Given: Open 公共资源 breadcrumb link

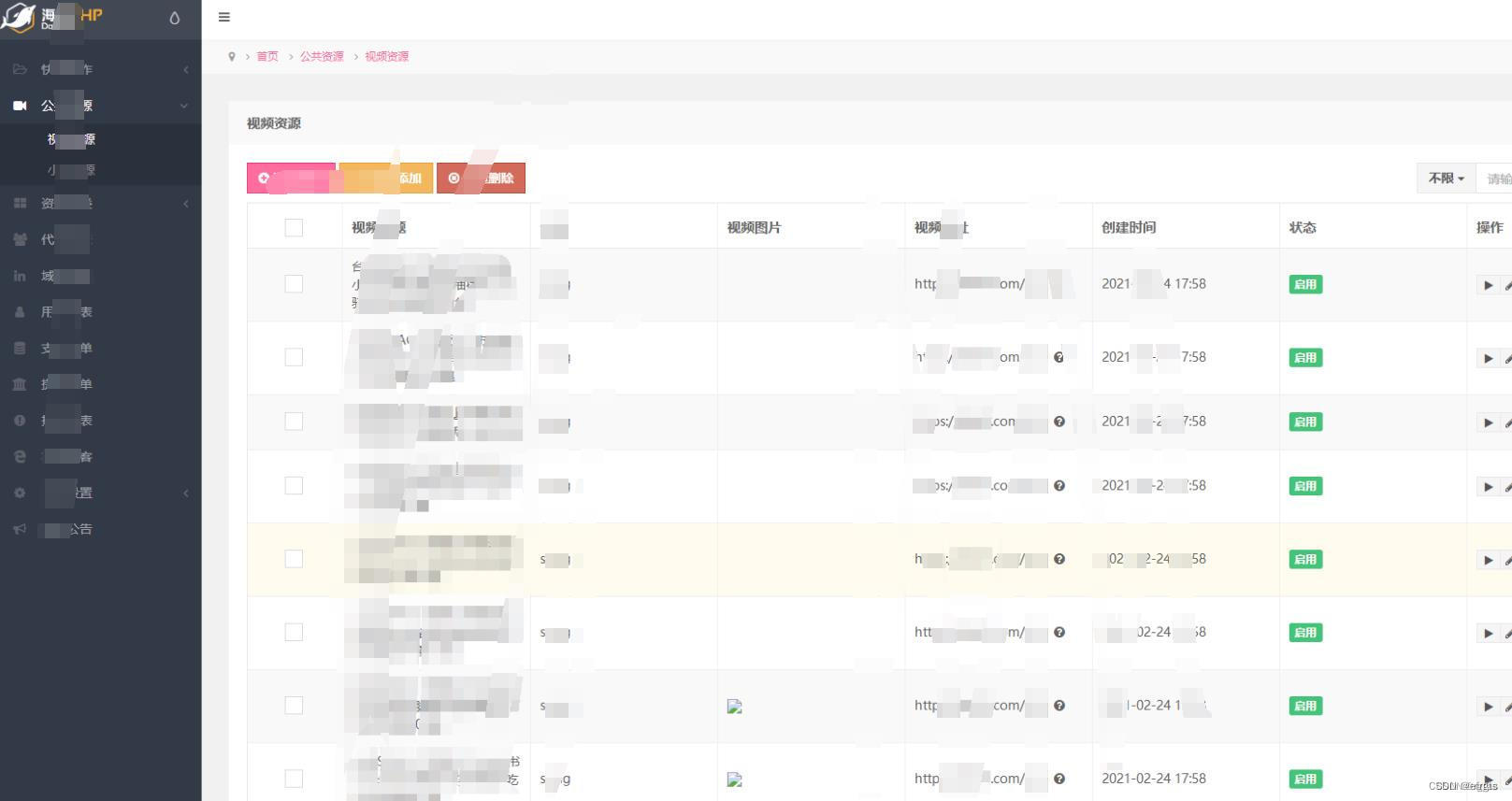Looking at the screenshot, I should [322, 56].
